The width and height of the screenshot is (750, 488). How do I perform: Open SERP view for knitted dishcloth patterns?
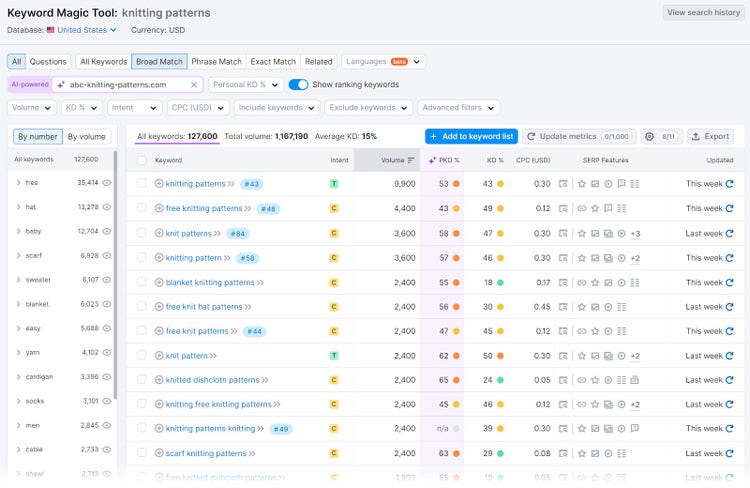pyautogui.click(x=563, y=380)
